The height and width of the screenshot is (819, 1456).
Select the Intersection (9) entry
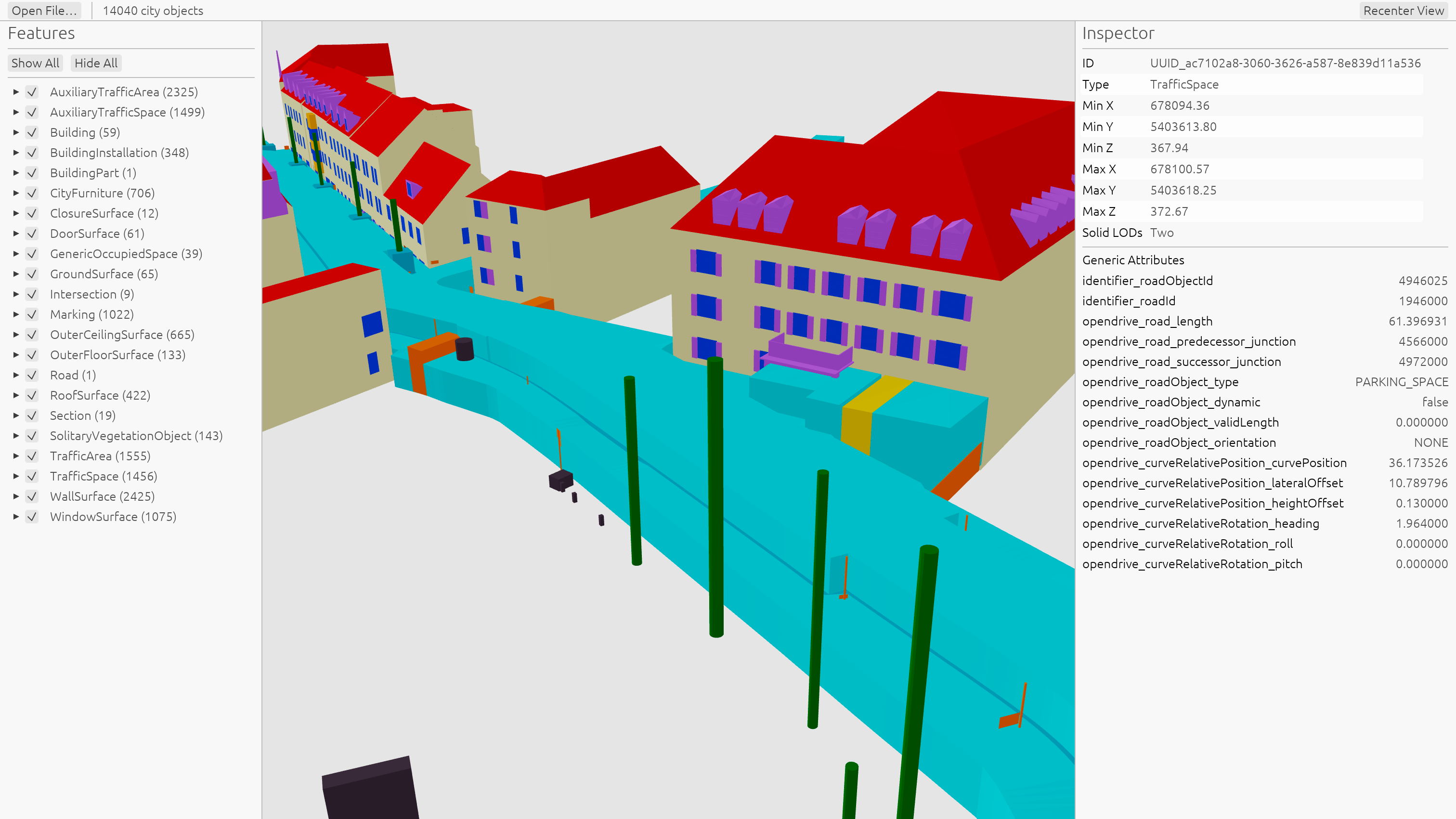(91, 295)
